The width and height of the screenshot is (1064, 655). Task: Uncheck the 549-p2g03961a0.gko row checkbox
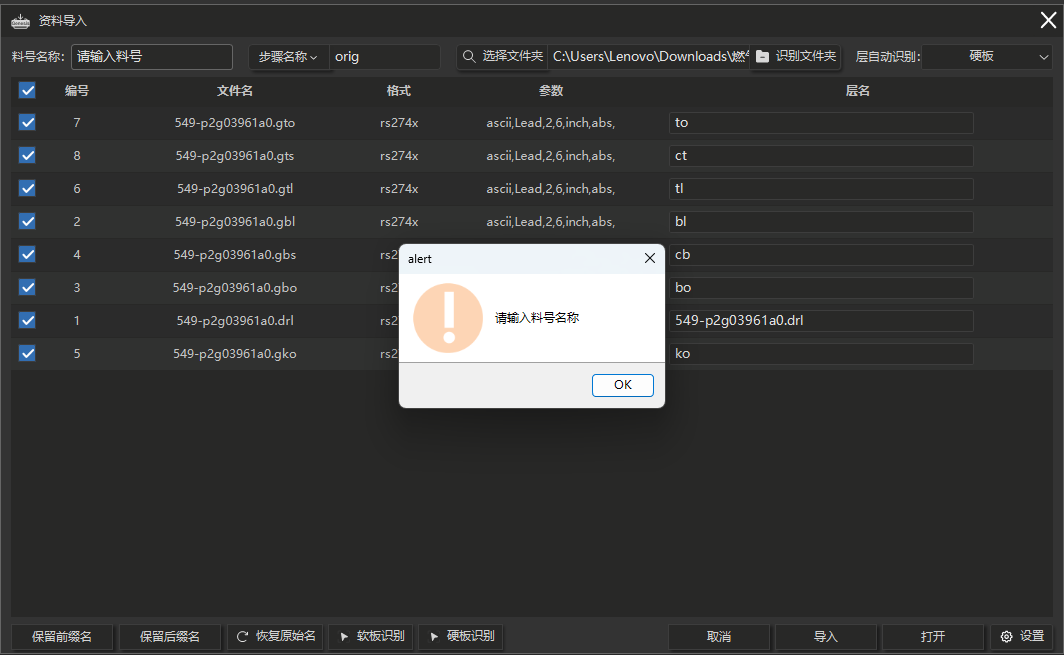[x=27, y=354]
